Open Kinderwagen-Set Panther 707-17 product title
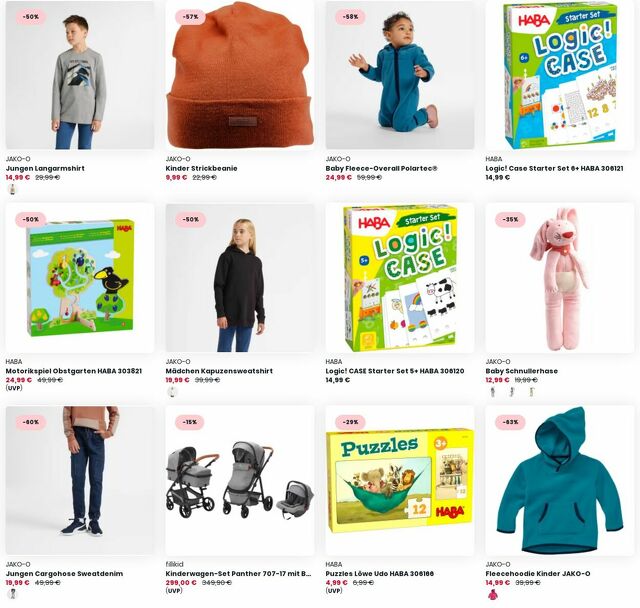 coord(238,574)
